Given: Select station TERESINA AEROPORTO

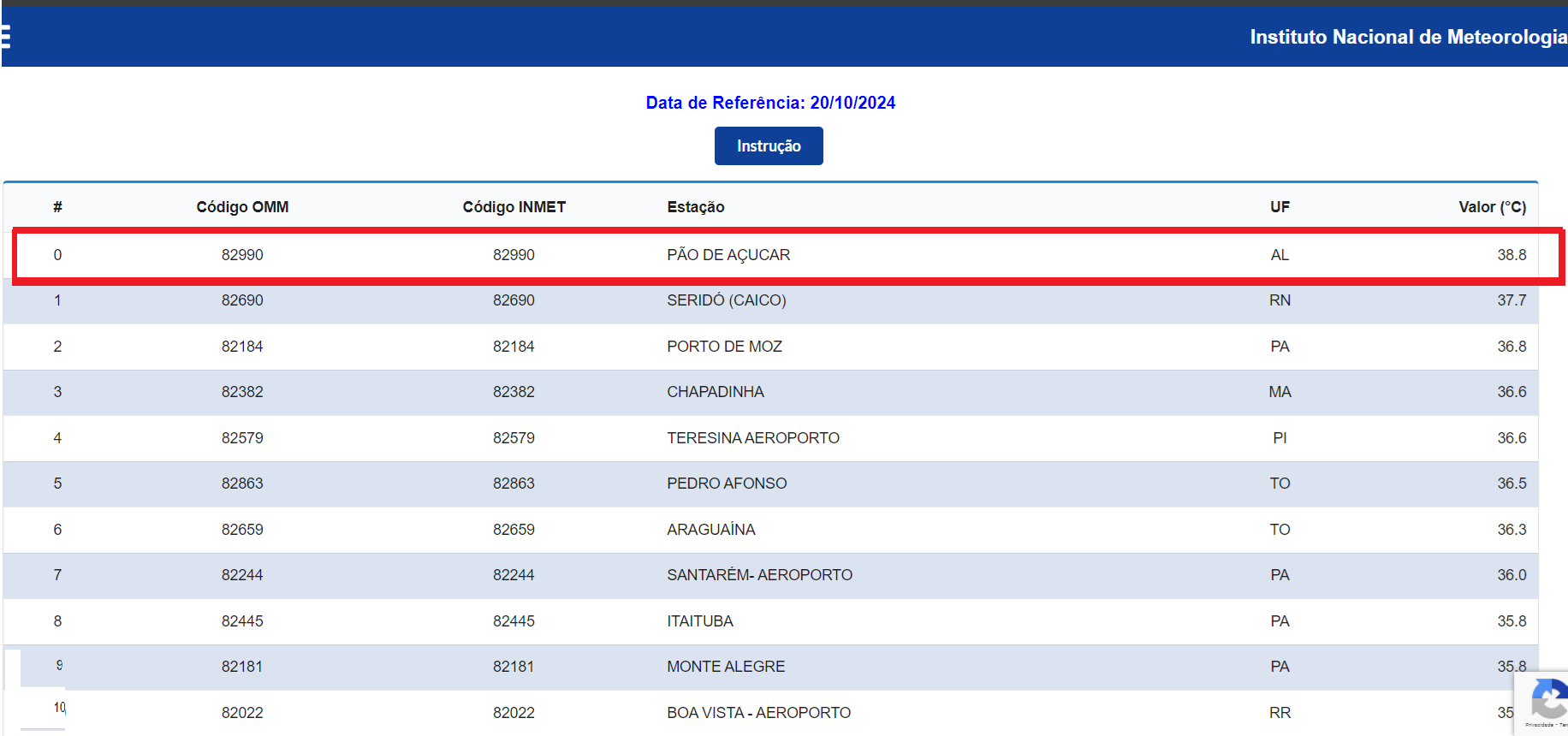Looking at the screenshot, I should tap(753, 438).
